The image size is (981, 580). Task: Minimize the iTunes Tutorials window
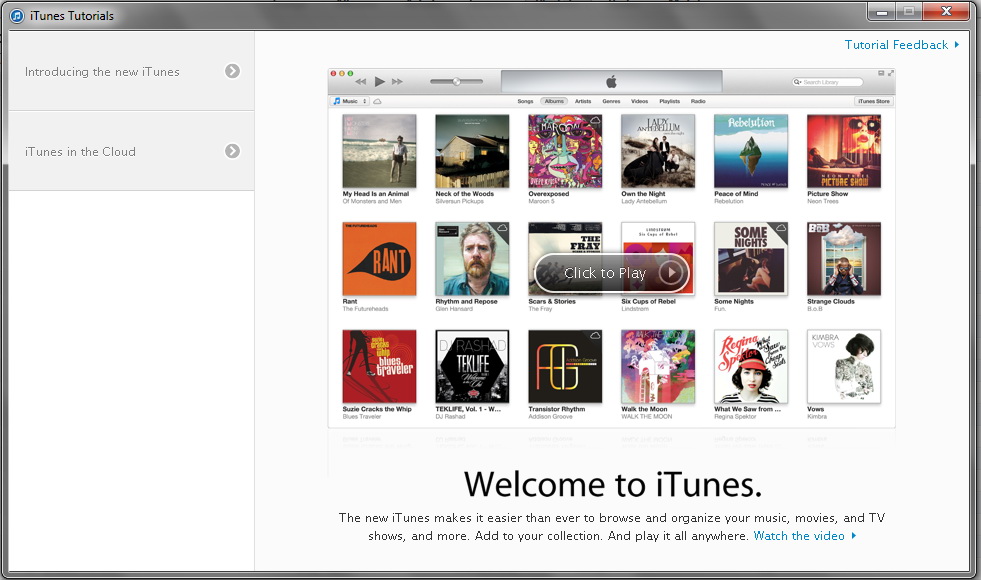(882, 11)
